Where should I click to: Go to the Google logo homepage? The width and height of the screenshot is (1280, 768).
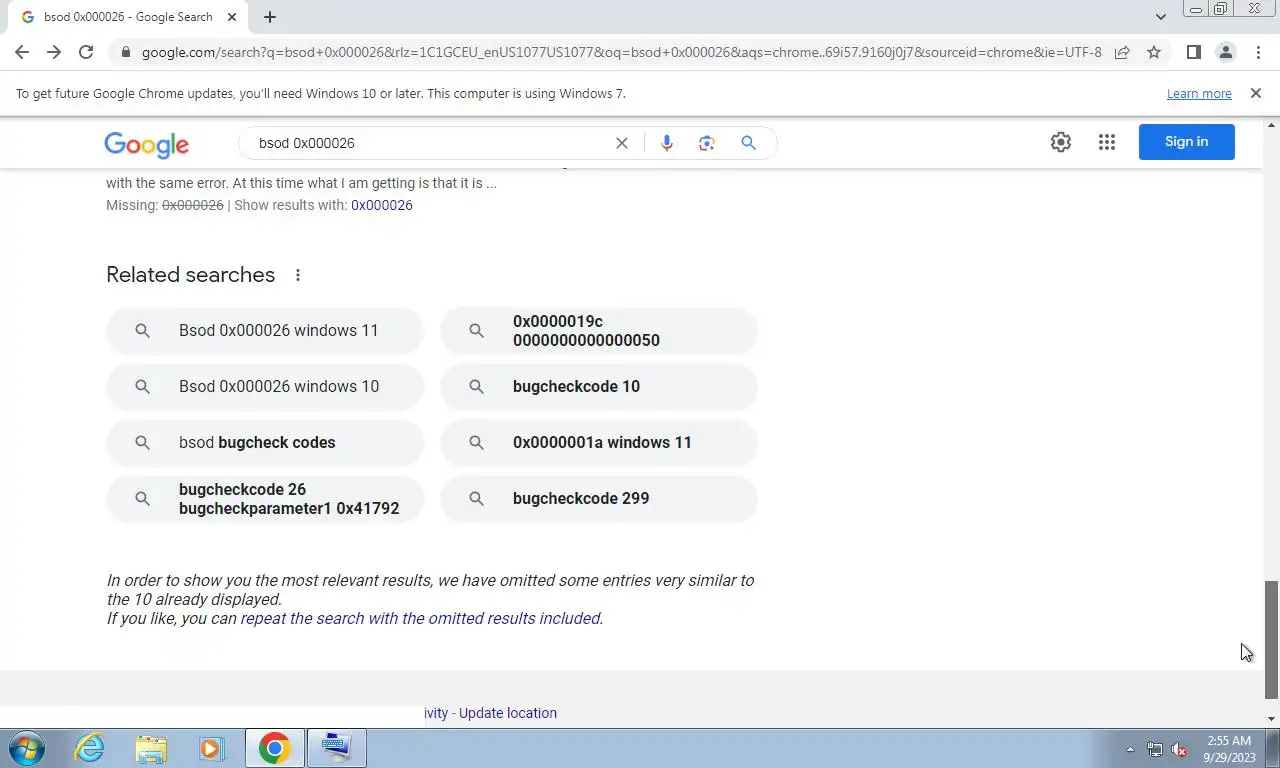[x=146, y=144]
